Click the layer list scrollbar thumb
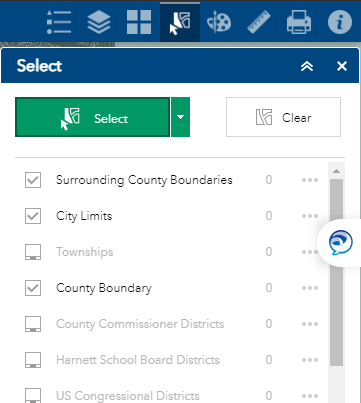The width and height of the screenshot is (361, 403). [336, 273]
